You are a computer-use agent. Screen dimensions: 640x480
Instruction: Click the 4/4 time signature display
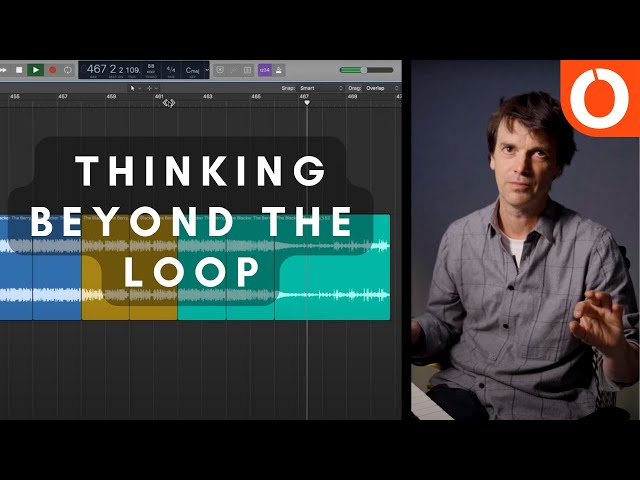171,70
